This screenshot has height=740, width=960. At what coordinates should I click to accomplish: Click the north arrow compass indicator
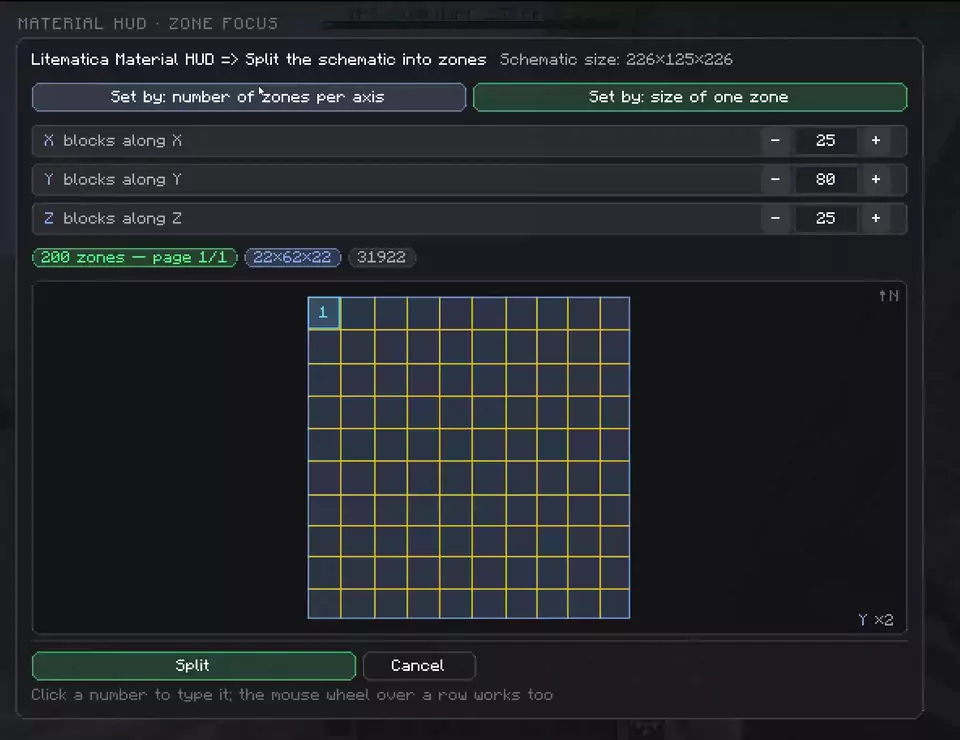tap(888, 296)
